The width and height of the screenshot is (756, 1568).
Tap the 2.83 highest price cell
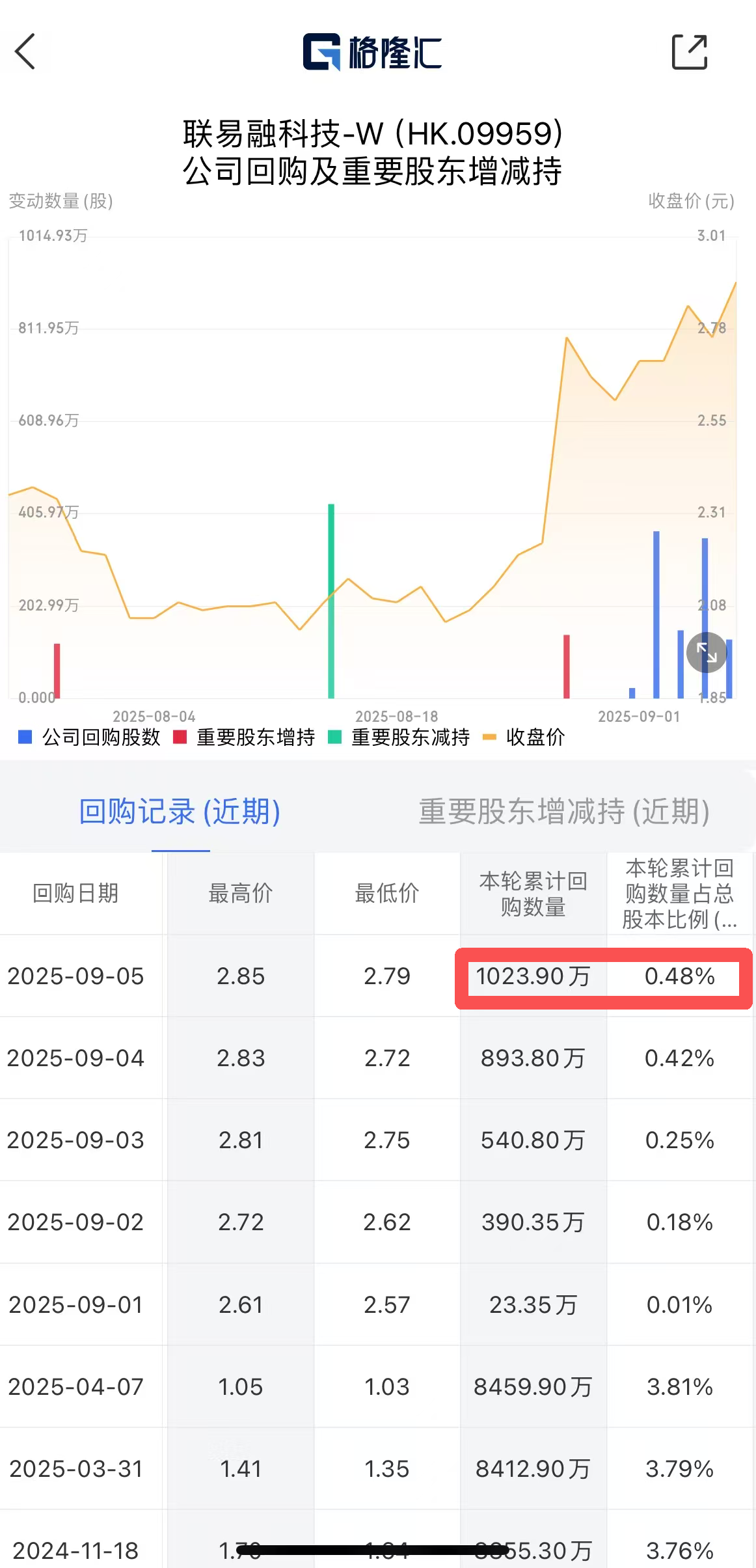tap(241, 1058)
